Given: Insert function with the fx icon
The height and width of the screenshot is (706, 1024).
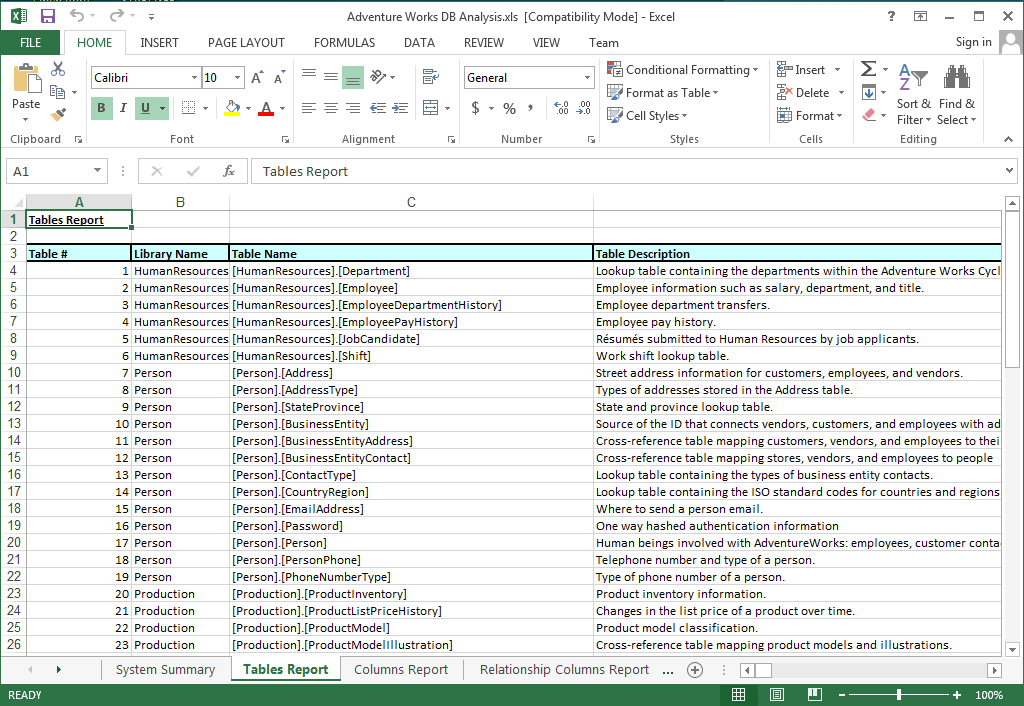Looking at the screenshot, I should pos(229,171).
